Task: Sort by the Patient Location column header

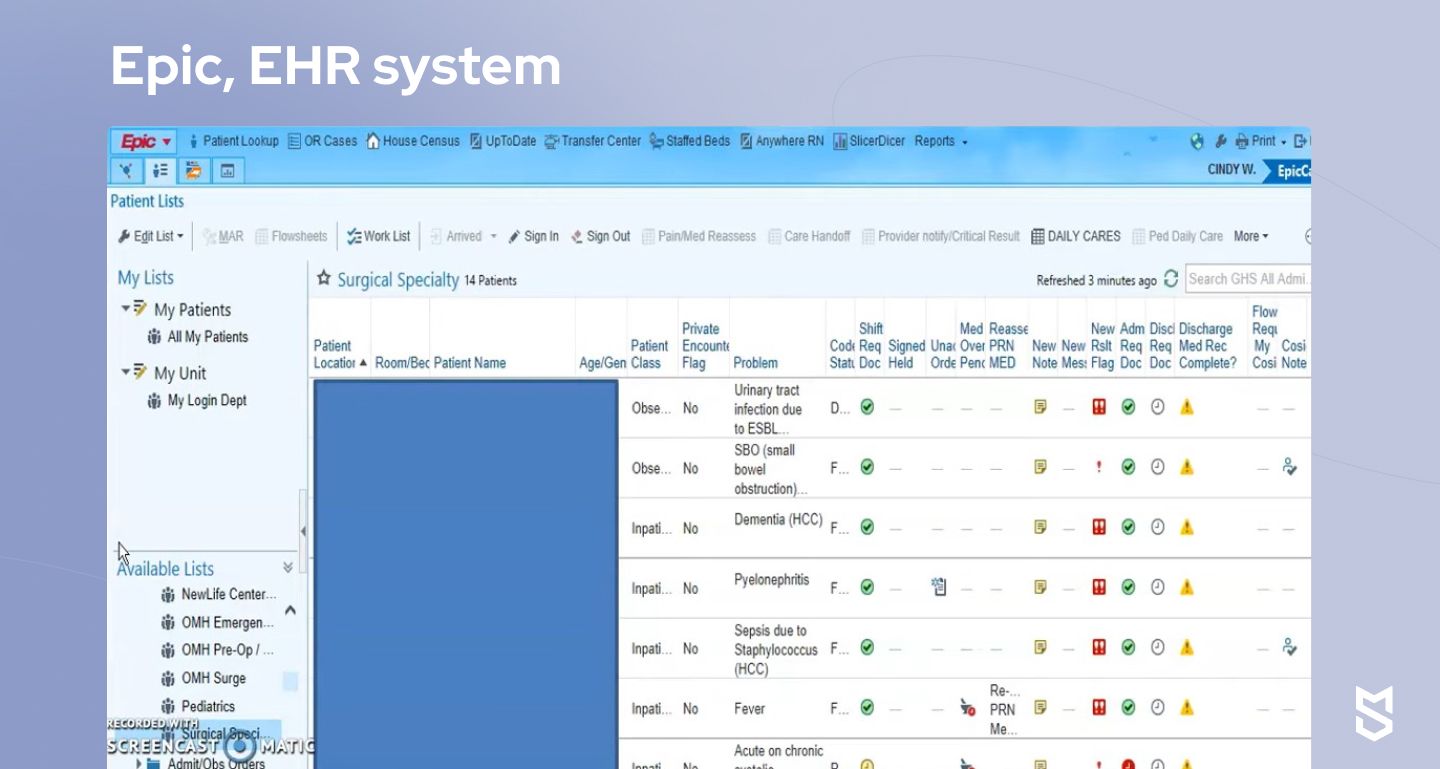Action: pyautogui.click(x=340, y=354)
